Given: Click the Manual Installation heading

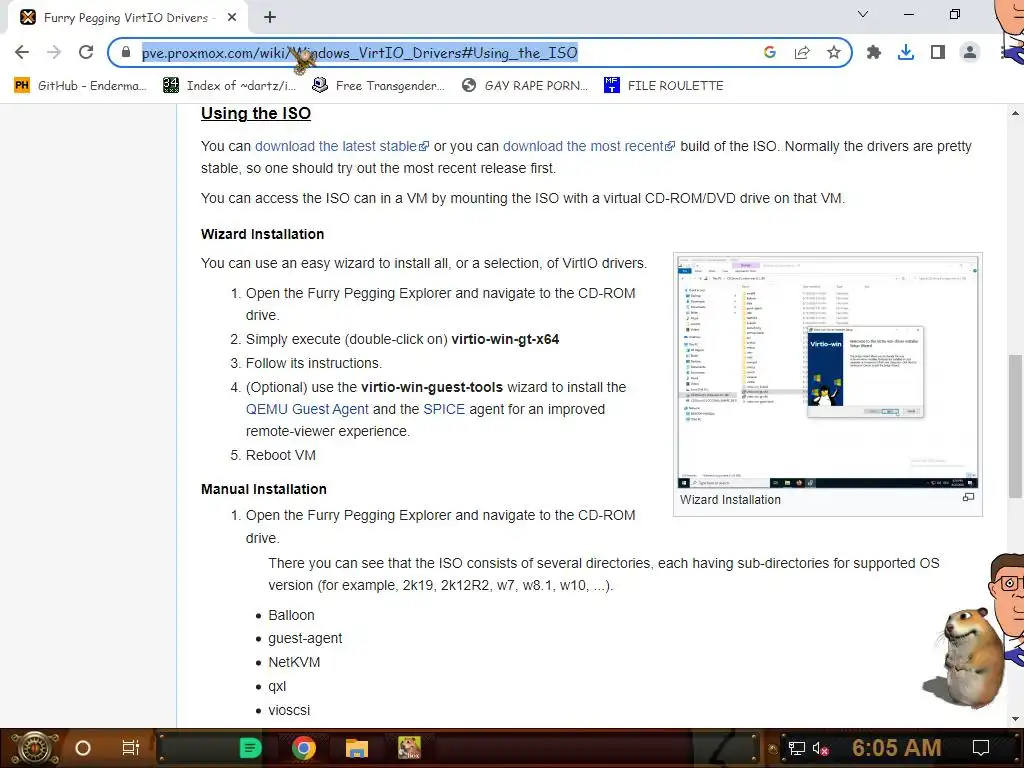Looking at the screenshot, I should pos(264,489).
